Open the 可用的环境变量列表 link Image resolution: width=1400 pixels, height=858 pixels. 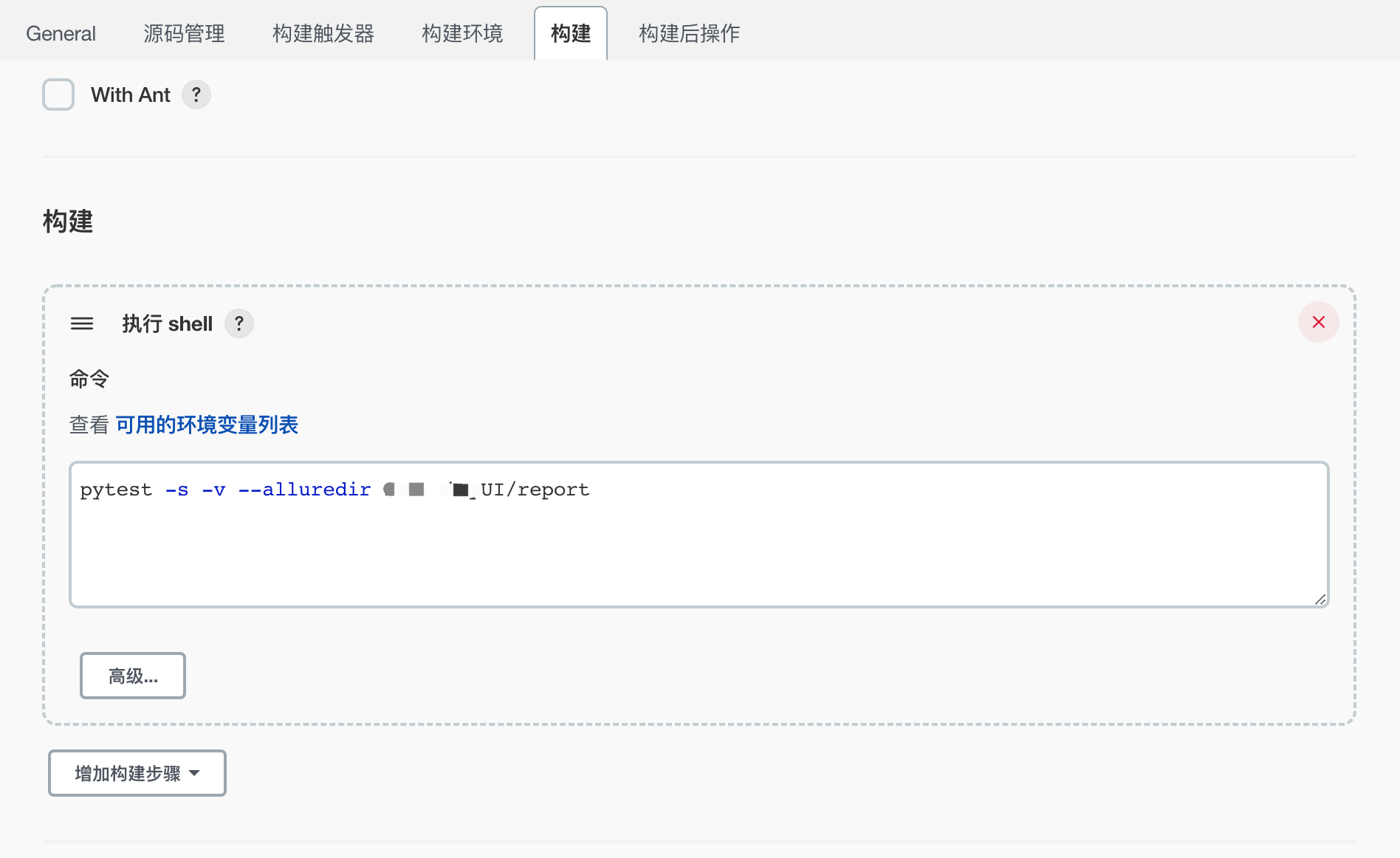207,425
